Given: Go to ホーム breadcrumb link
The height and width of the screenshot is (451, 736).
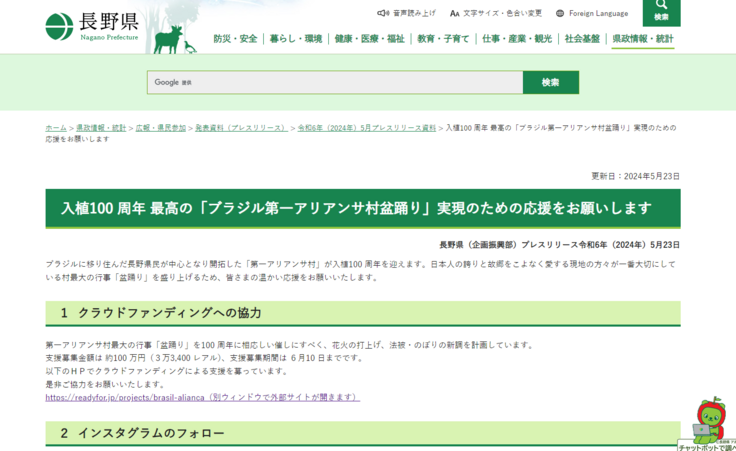Looking at the screenshot, I should [56, 128].
